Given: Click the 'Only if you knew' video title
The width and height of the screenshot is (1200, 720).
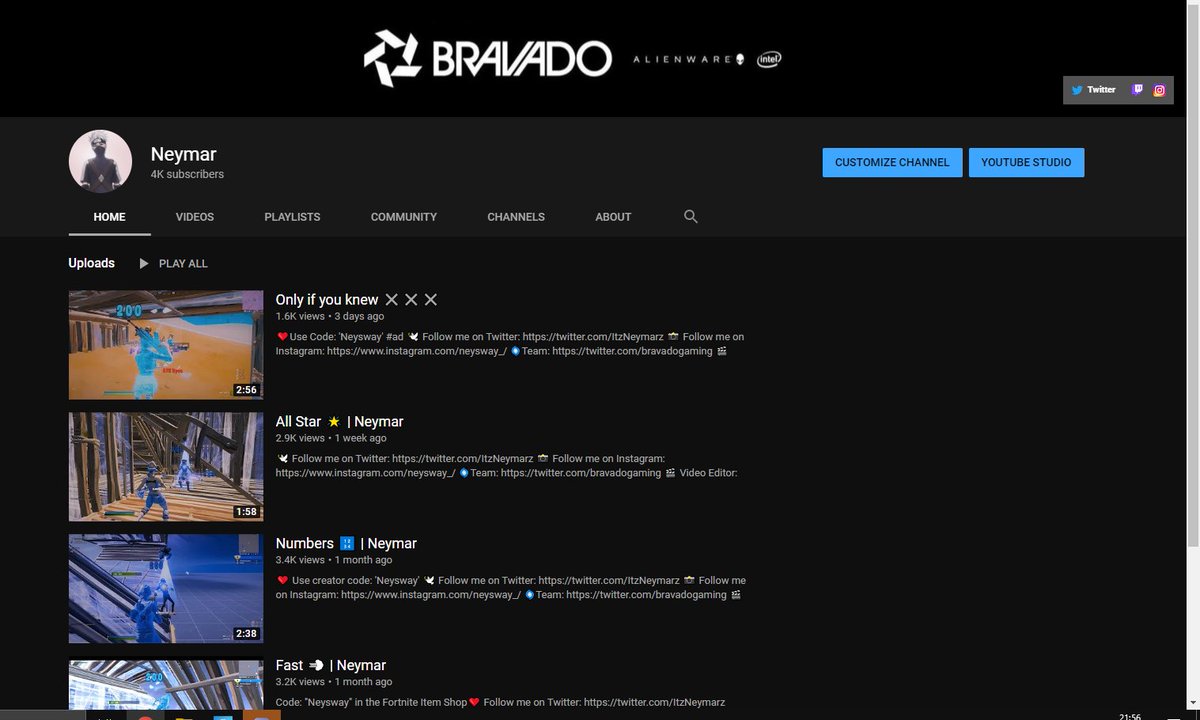Looking at the screenshot, I should pyautogui.click(x=357, y=300).
